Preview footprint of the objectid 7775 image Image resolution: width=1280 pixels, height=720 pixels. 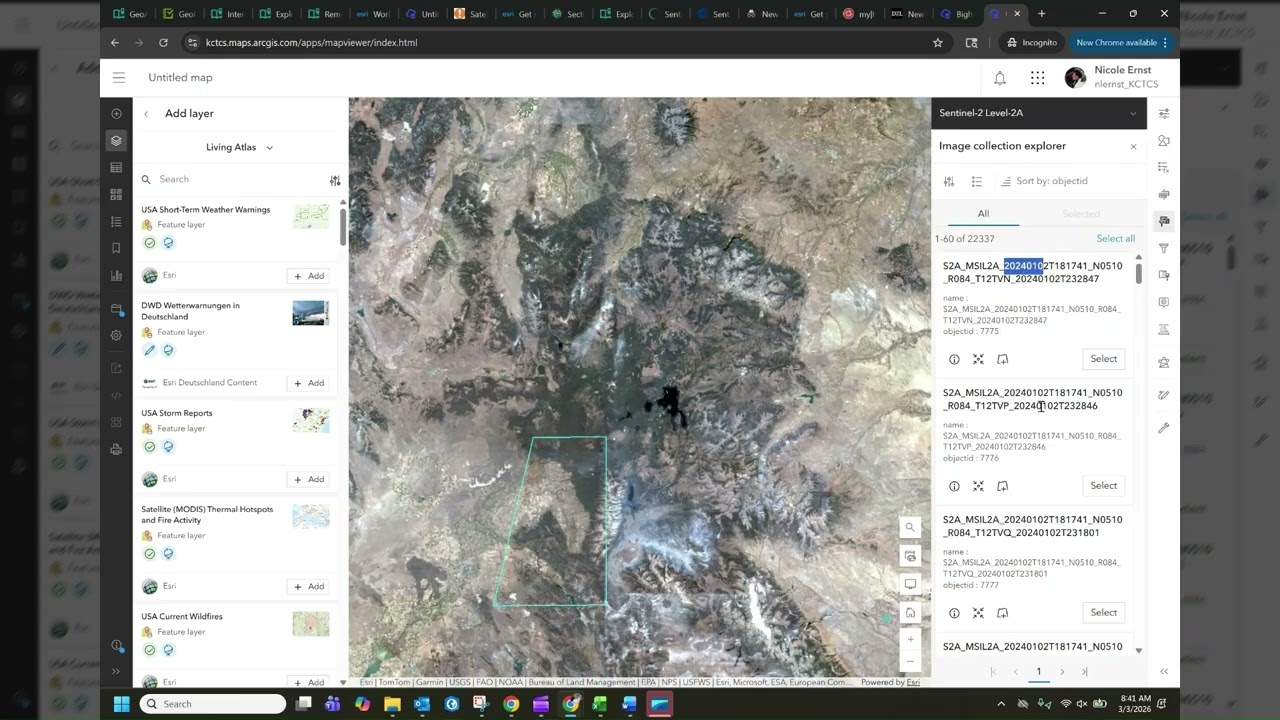(1002, 359)
